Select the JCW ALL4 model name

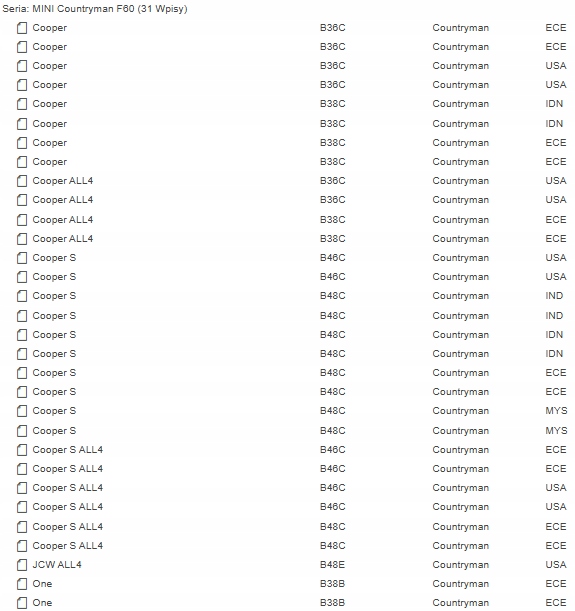[57, 565]
